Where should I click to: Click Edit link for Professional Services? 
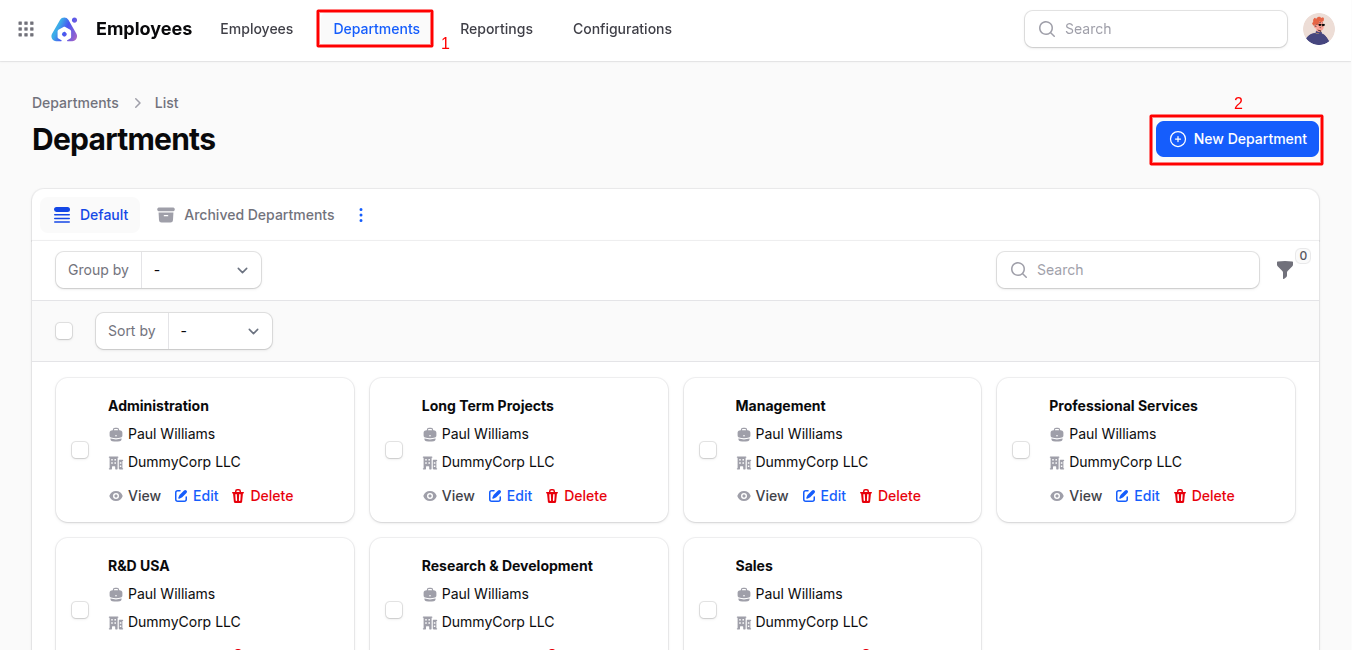(x=1146, y=496)
